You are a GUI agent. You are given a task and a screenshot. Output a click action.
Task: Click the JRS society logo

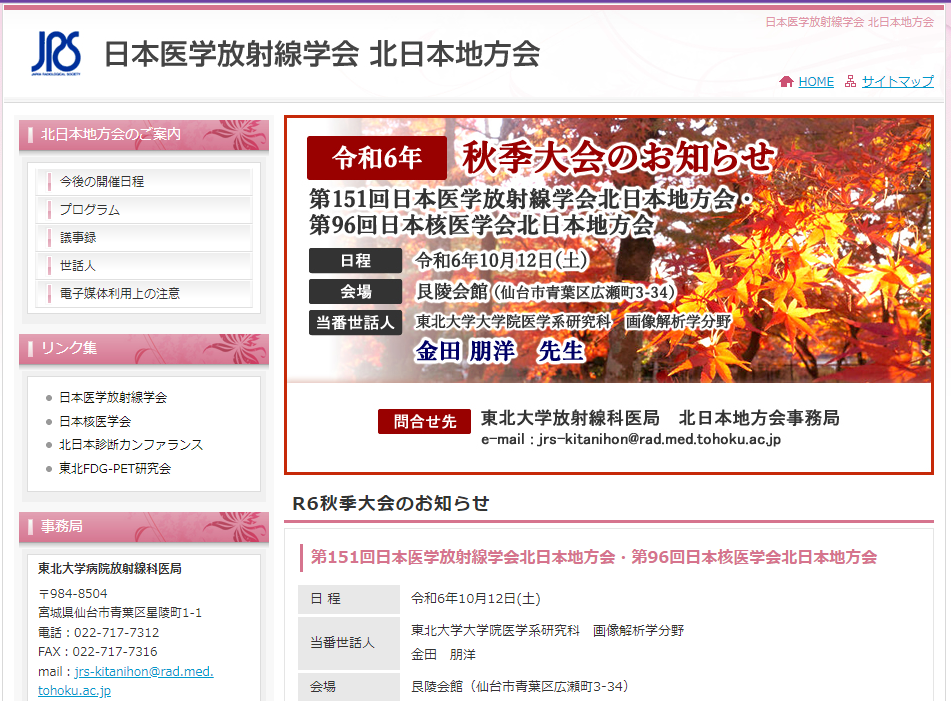pyautogui.click(x=56, y=53)
